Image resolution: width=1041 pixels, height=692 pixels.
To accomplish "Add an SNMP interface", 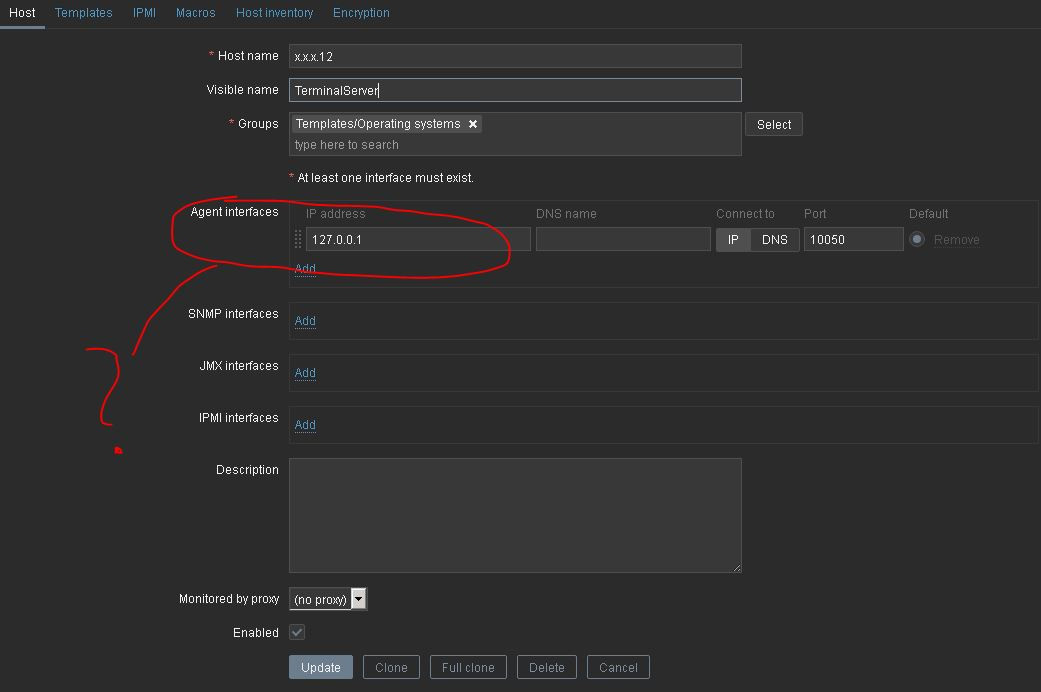I will (x=305, y=321).
